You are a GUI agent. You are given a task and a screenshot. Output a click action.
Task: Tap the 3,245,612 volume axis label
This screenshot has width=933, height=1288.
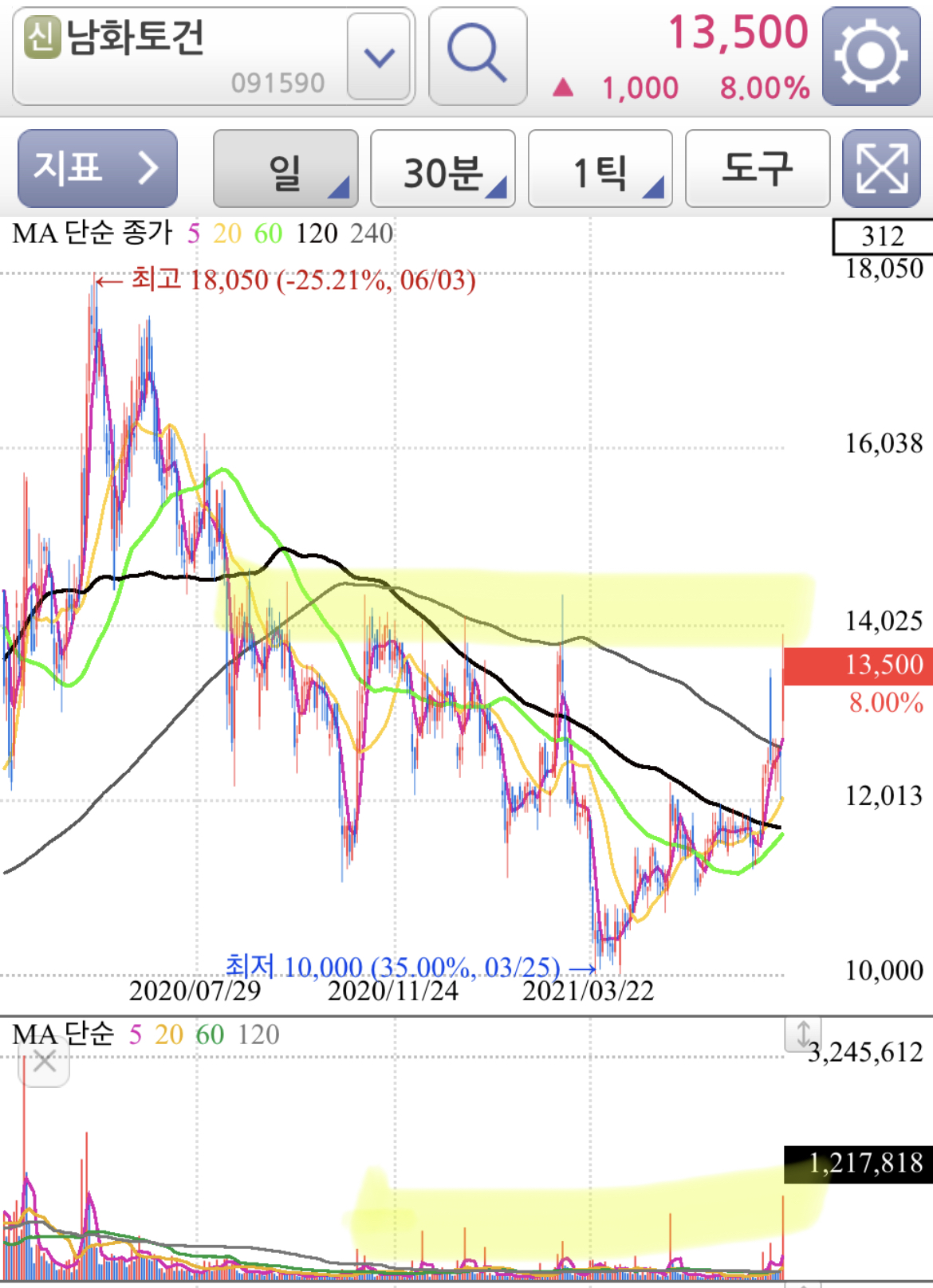(866, 1053)
